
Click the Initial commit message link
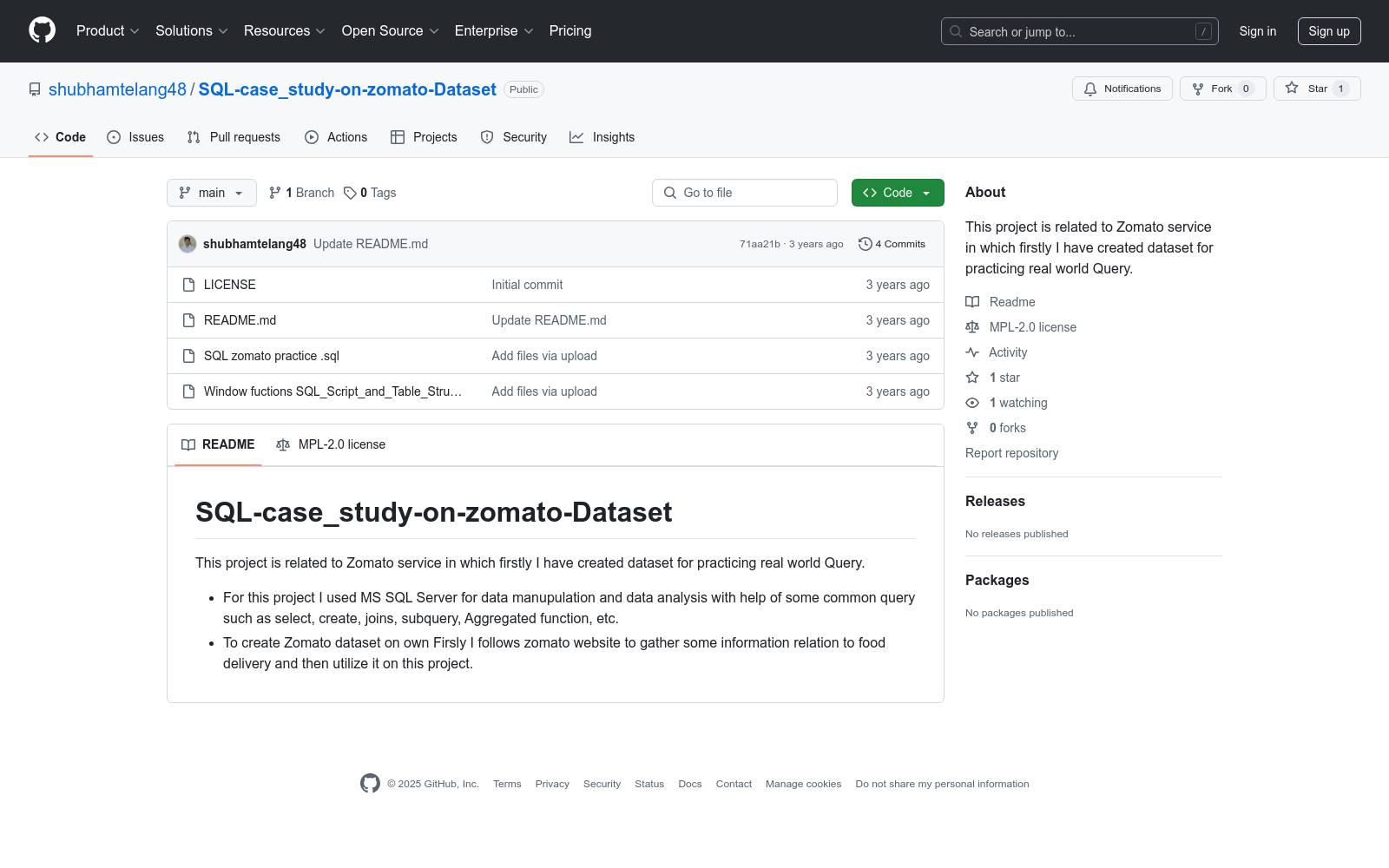coord(527,285)
